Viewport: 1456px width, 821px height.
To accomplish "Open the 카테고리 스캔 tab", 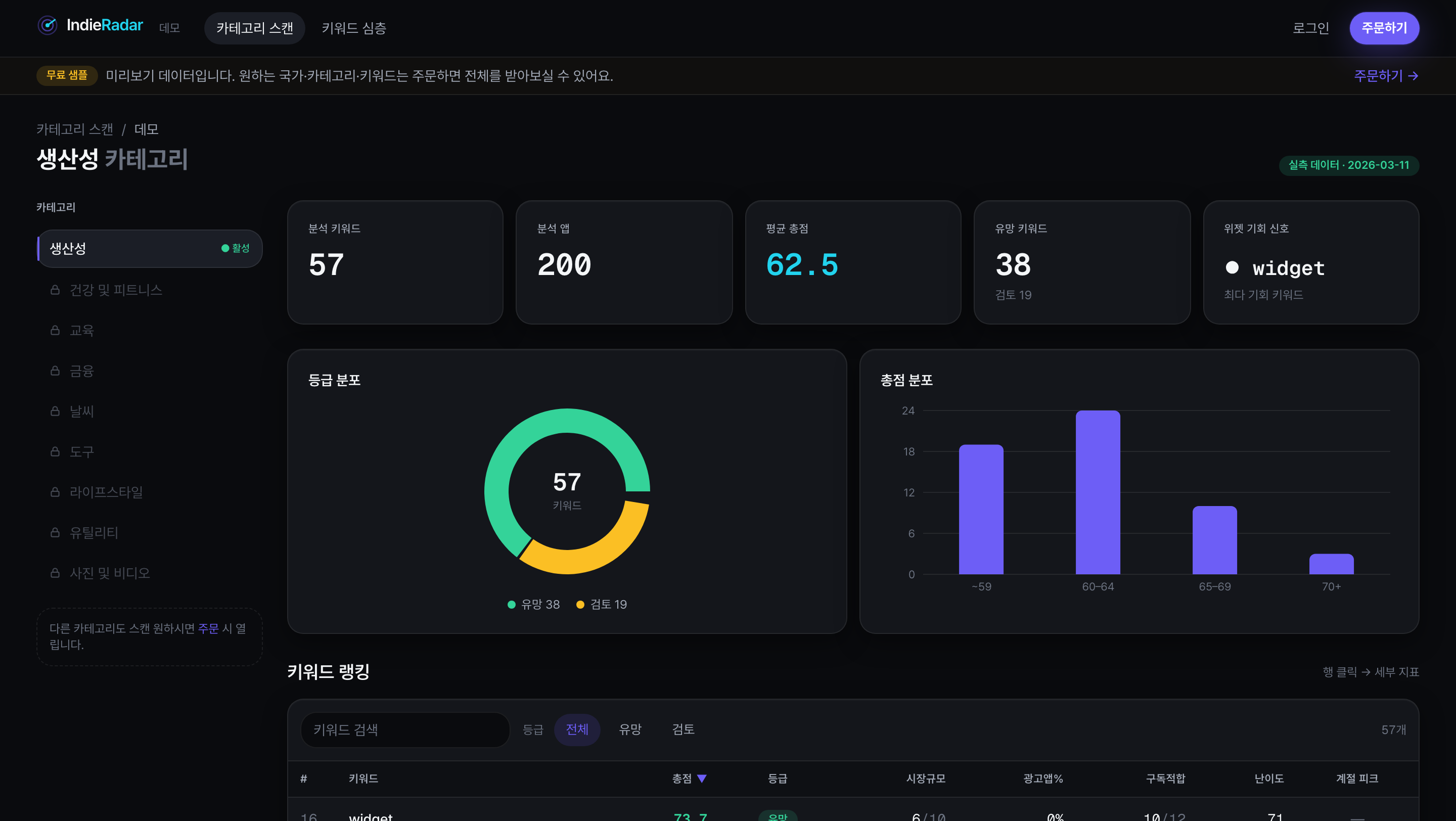I will (x=254, y=28).
